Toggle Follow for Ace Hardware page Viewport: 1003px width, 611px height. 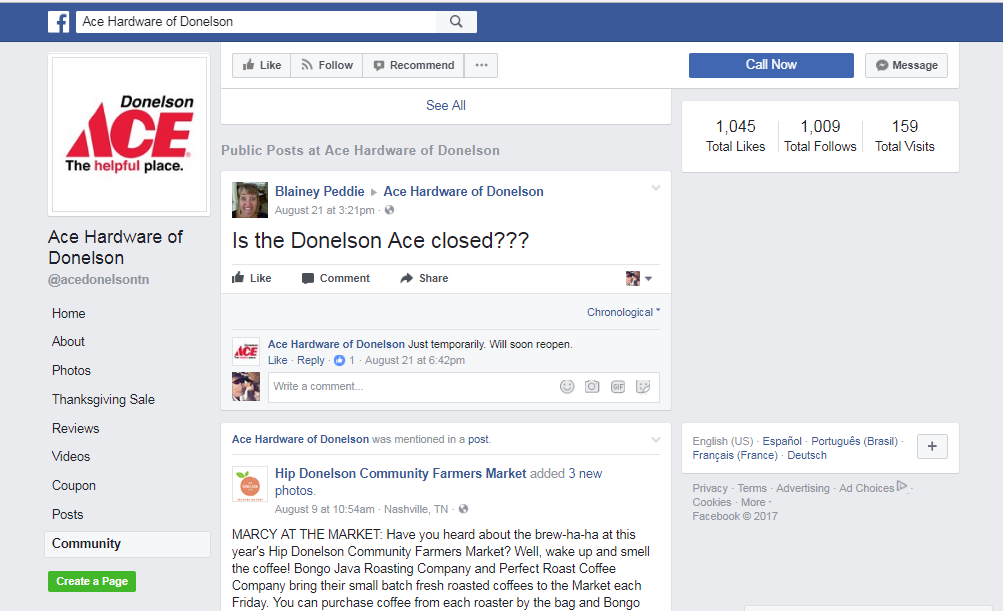click(x=326, y=65)
